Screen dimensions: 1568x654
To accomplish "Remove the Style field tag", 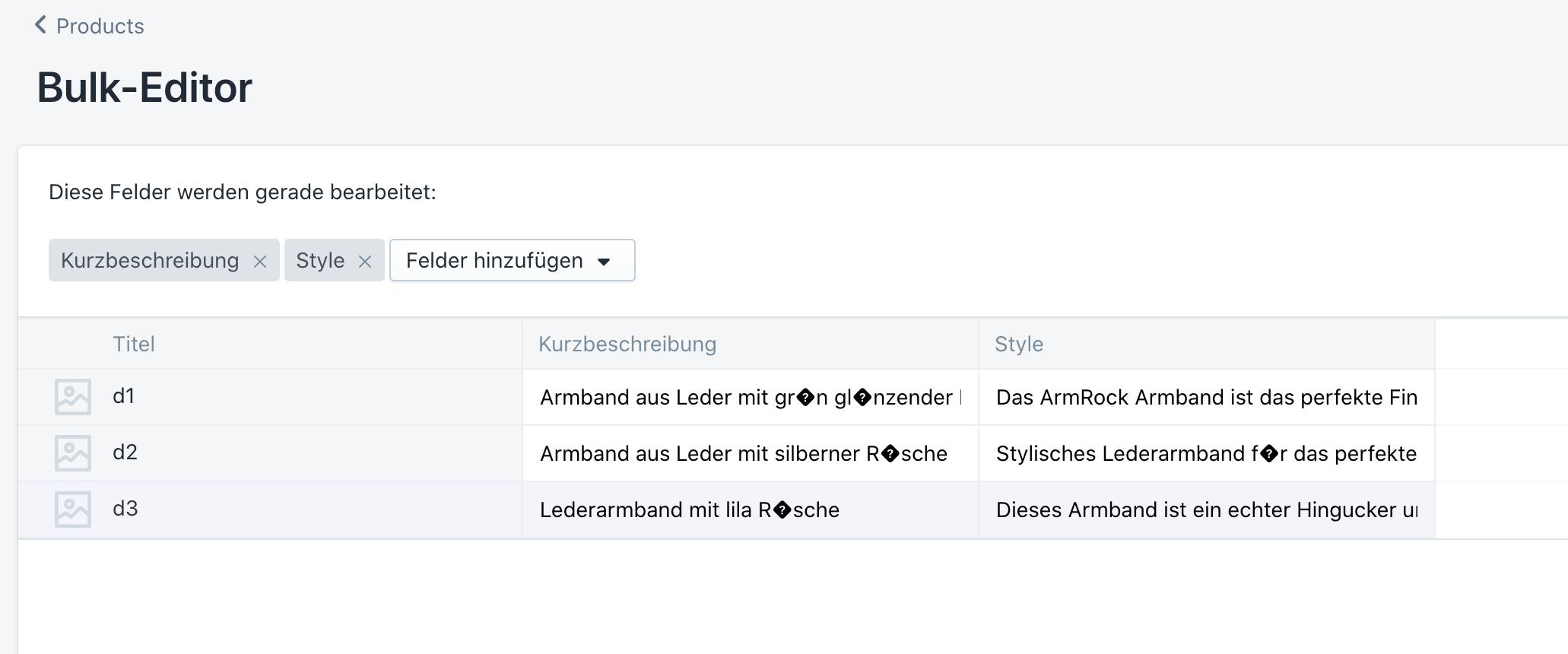I will (365, 262).
